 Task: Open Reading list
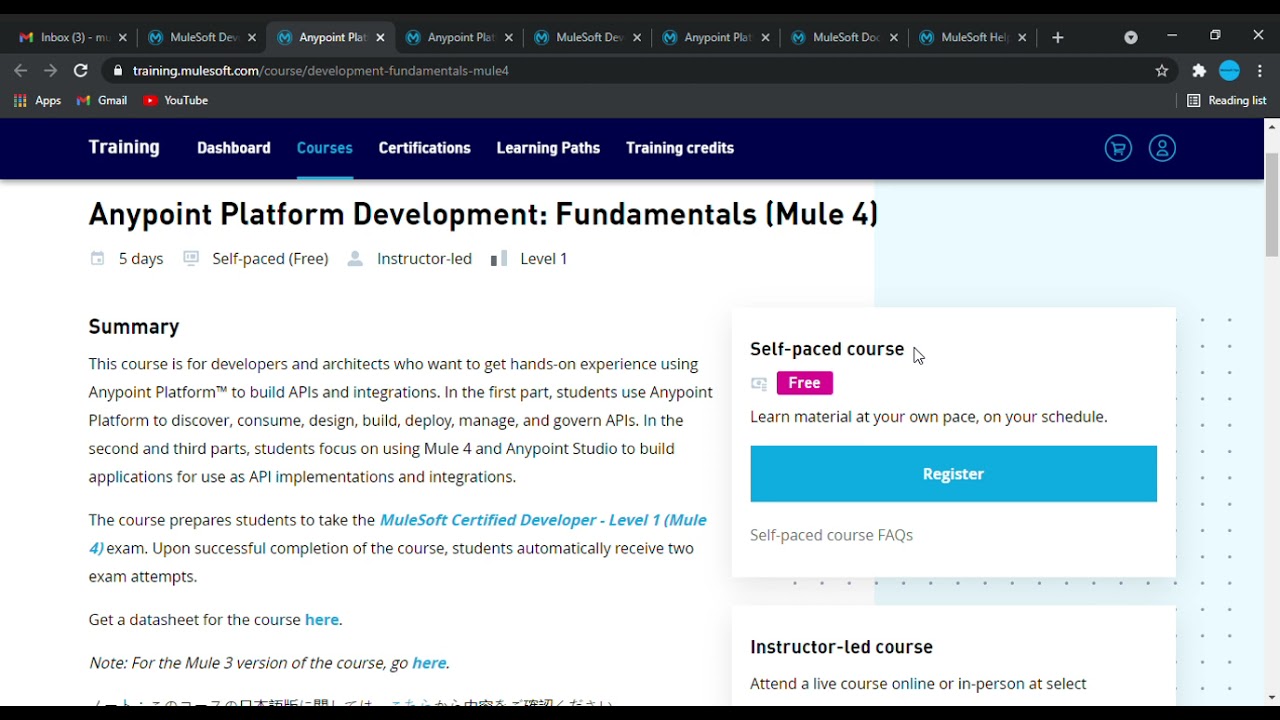click(x=1227, y=100)
